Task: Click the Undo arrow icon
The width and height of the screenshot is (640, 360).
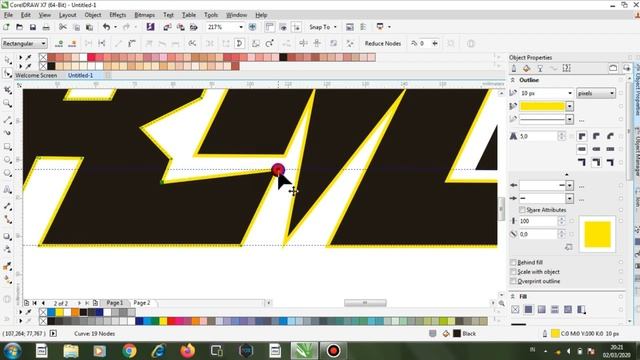Action: pos(107,27)
